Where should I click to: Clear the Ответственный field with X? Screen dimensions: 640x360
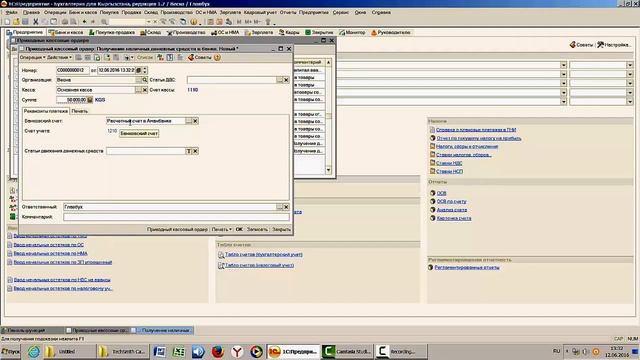pyautogui.click(x=286, y=207)
